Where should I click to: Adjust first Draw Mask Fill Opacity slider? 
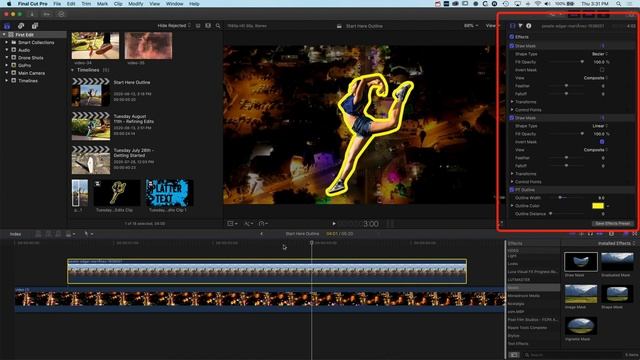pyautogui.click(x=567, y=62)
